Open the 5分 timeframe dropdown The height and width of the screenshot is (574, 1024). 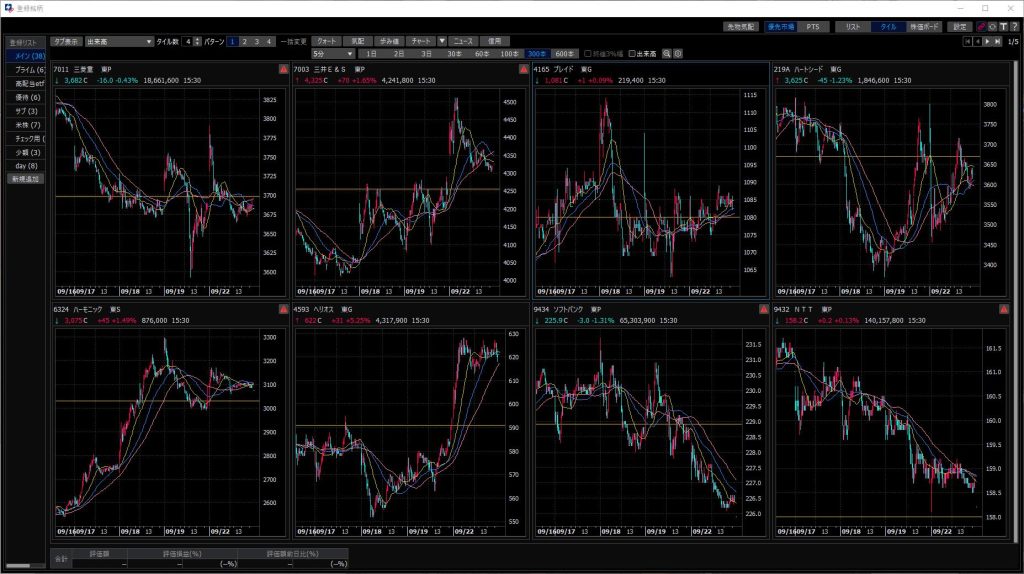(332, 53)
